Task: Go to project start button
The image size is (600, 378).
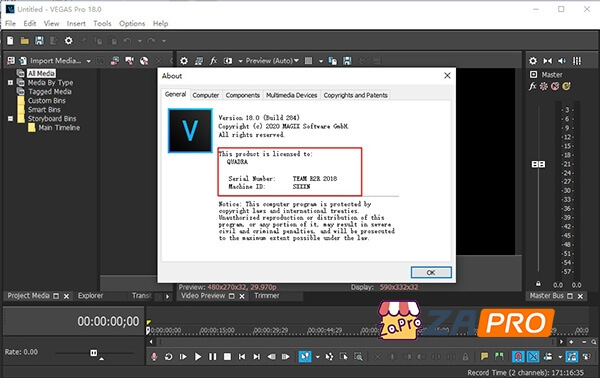Action: 242,357
